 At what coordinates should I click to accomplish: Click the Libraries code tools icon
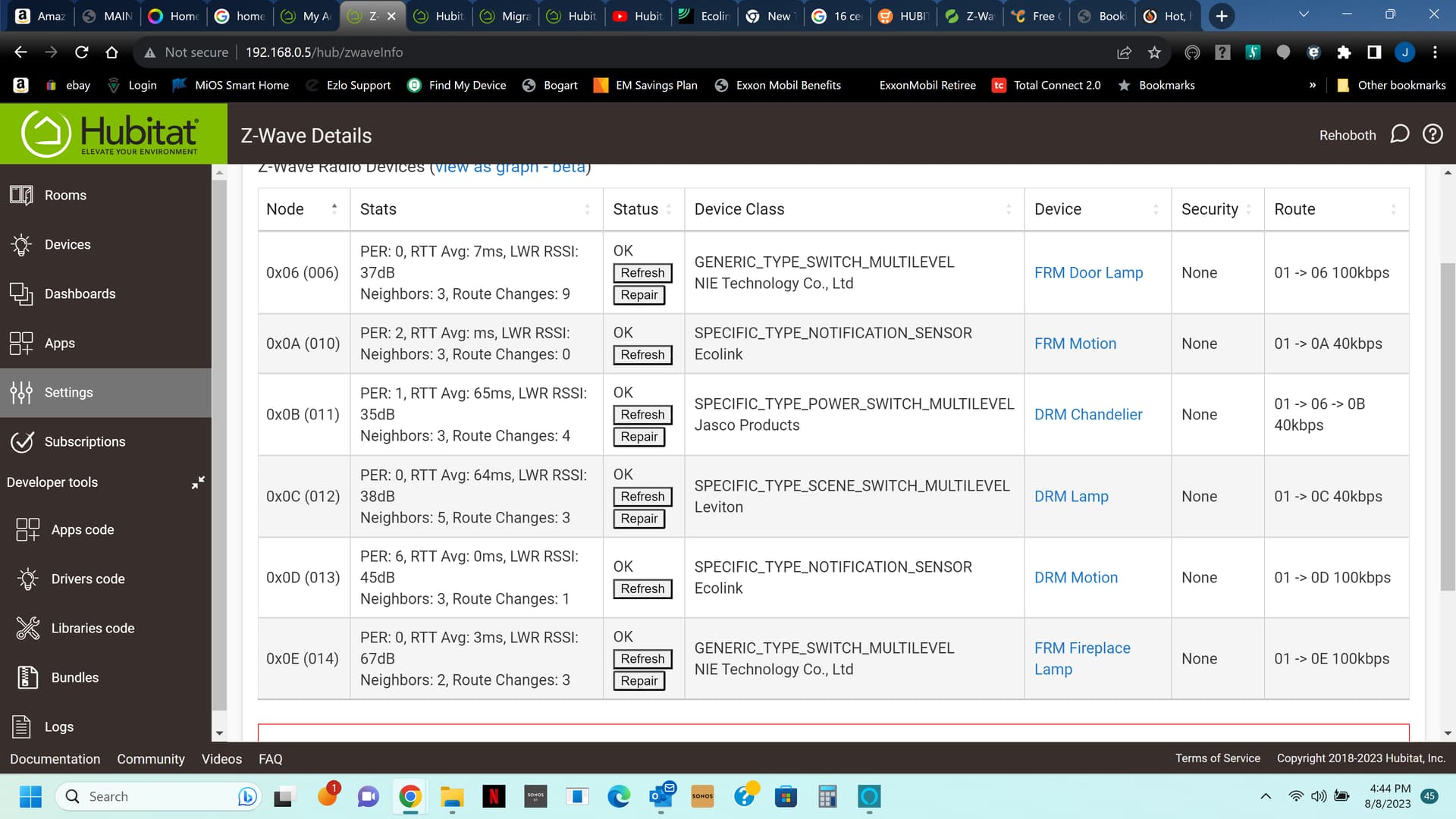(x=28, y=628)
